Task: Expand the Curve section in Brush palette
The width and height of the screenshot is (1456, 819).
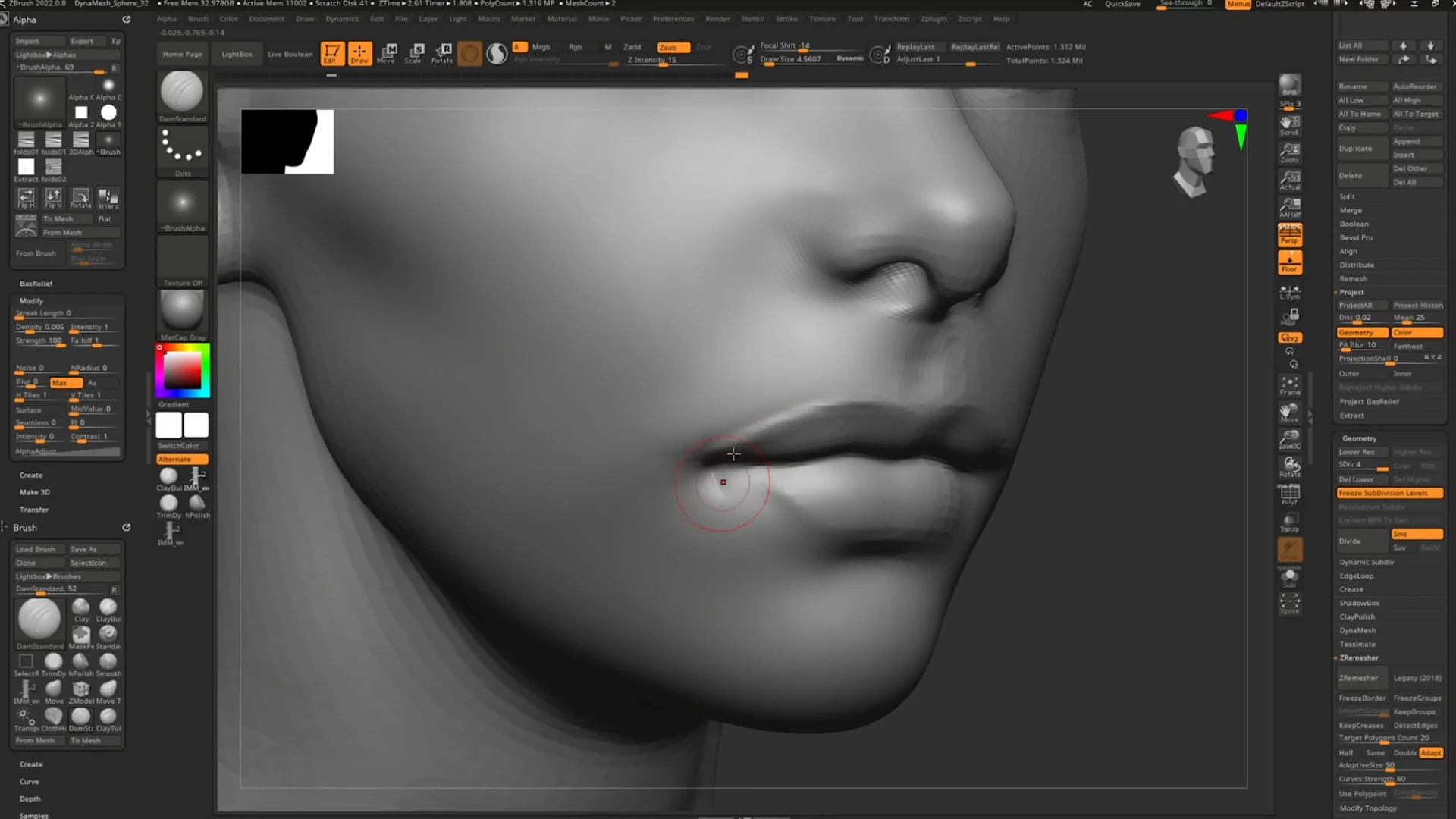Action: (30, 781)
